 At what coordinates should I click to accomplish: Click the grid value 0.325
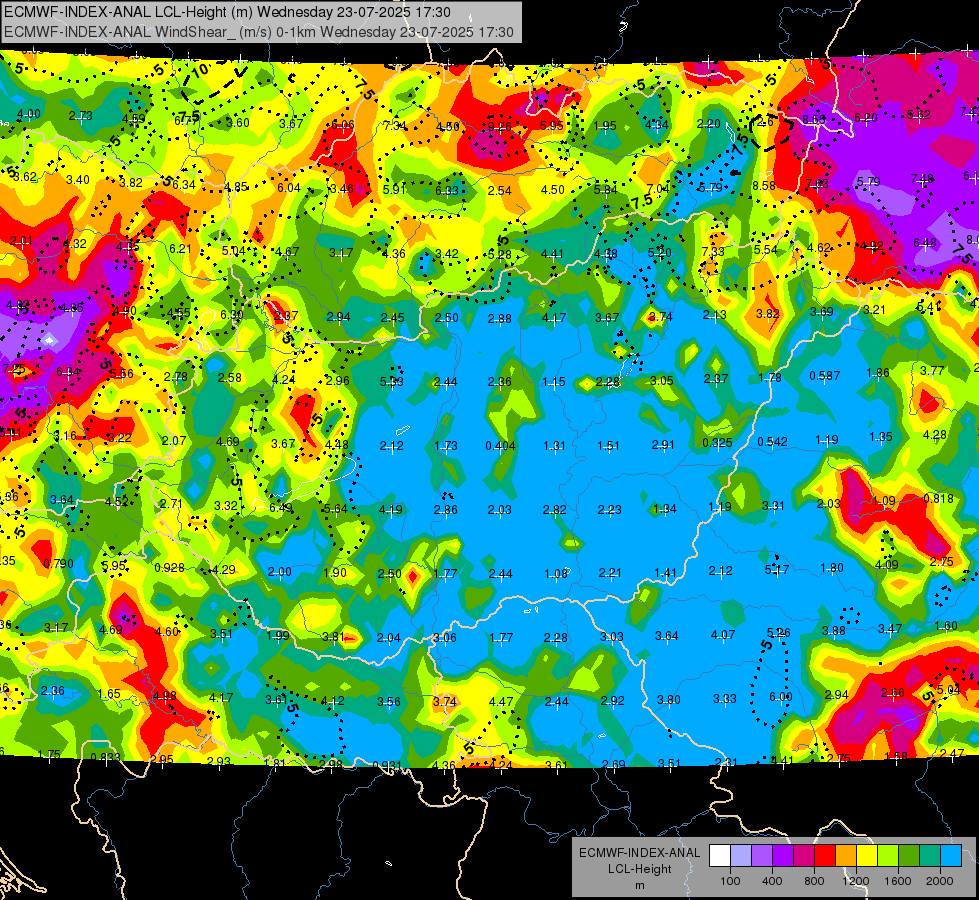click(x=717, y=443)
